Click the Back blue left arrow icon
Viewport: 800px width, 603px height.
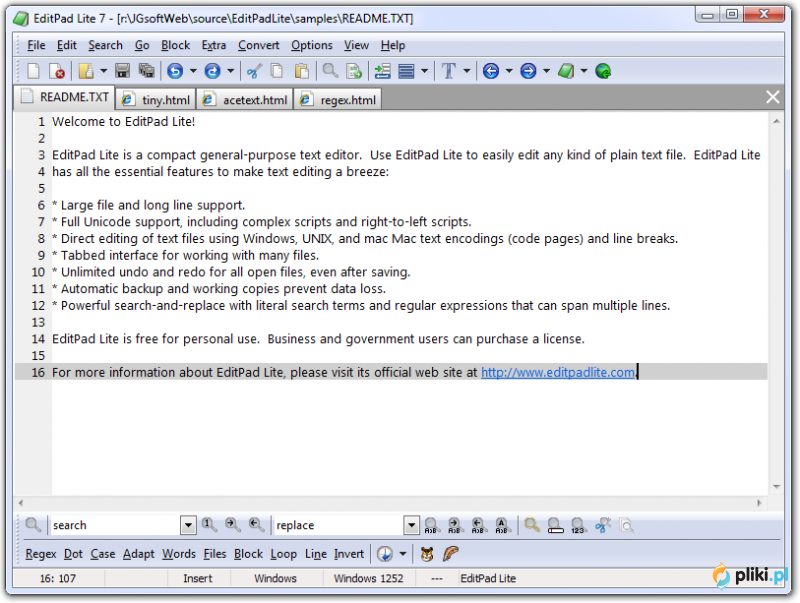point(491,71)
